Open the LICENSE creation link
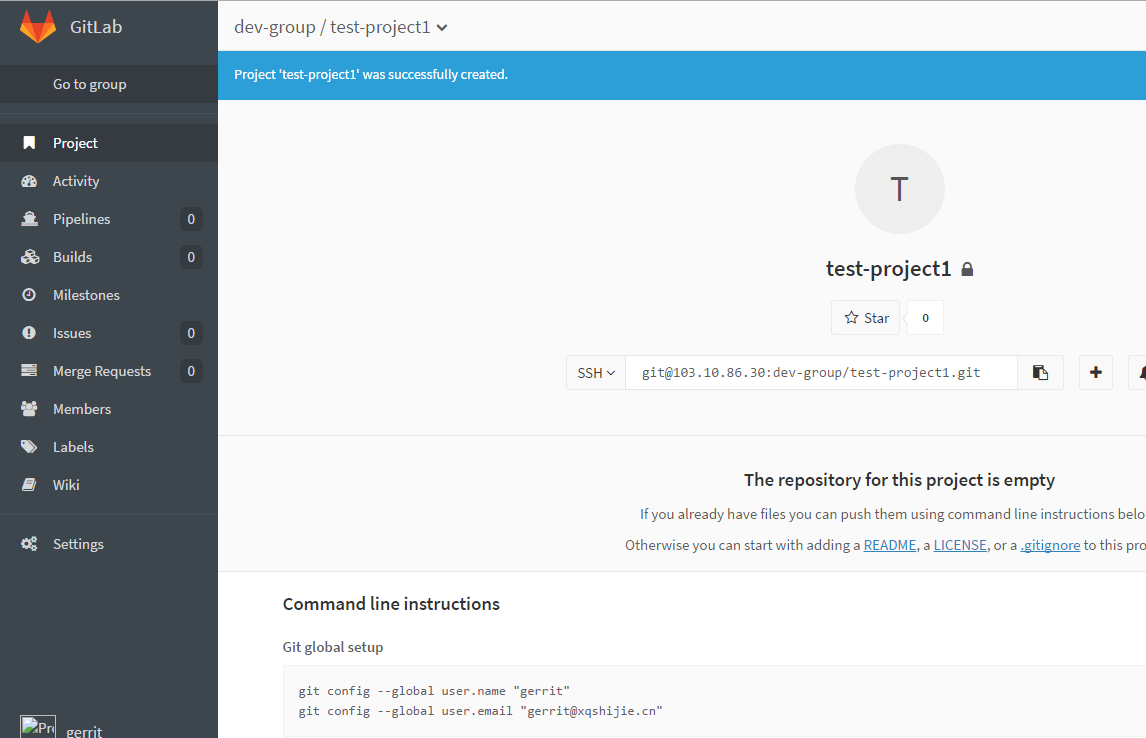 [x=960, y=544]
